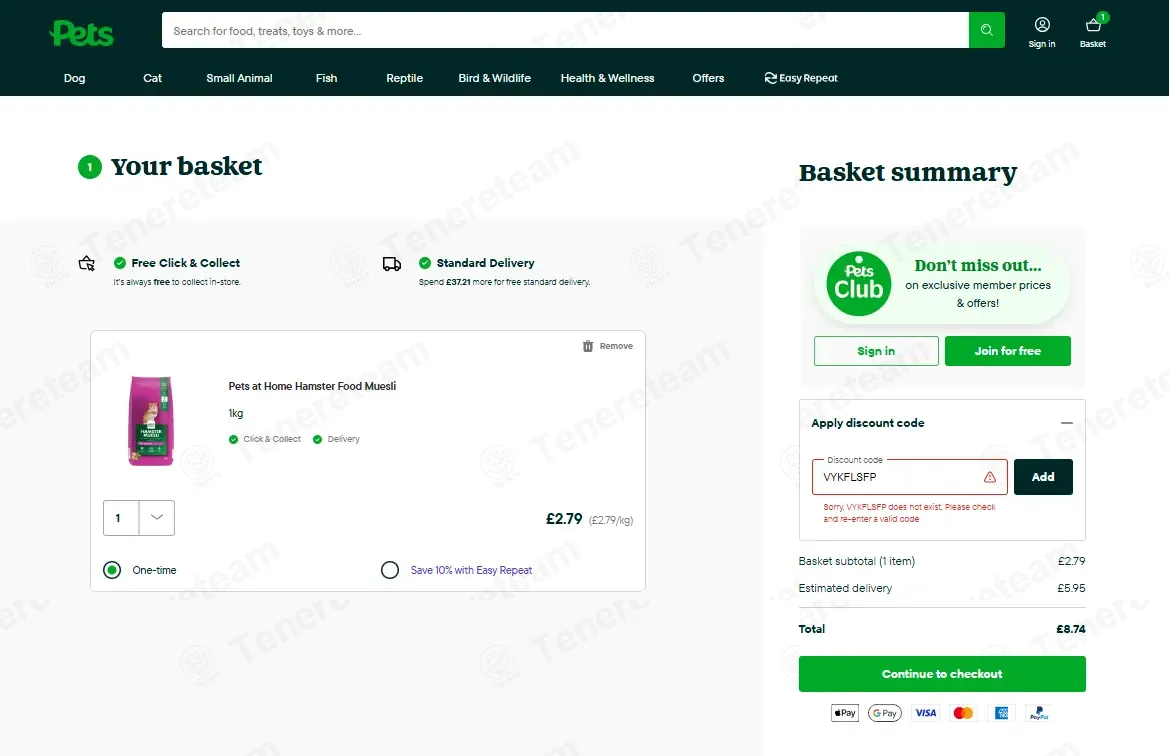Click the product Click & Collect availability tick
The height and width of the screenshot is (756, 1169).
[x=233, y=439]
